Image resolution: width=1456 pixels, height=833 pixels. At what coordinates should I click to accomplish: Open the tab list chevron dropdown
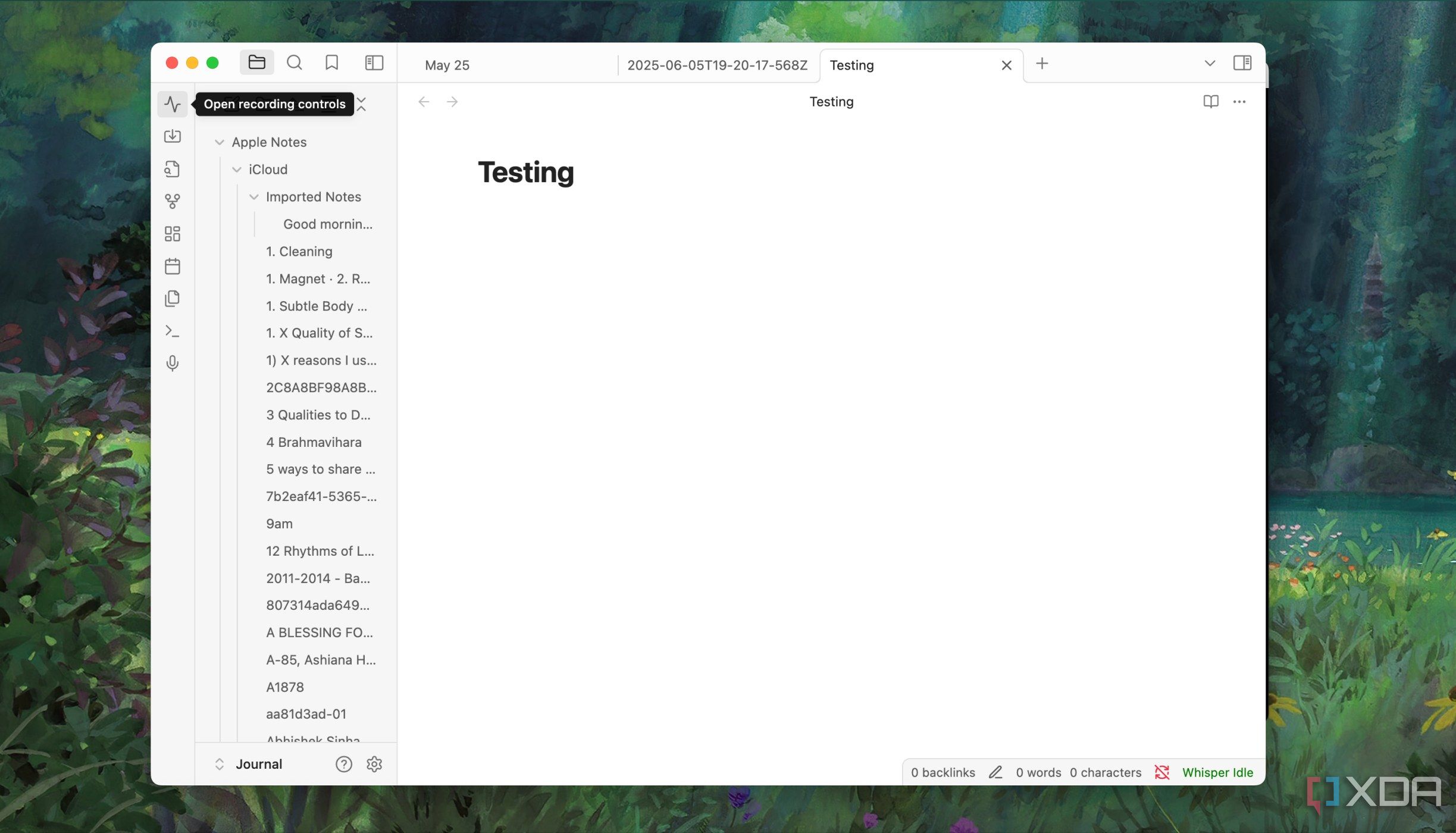click(1210, 63)
